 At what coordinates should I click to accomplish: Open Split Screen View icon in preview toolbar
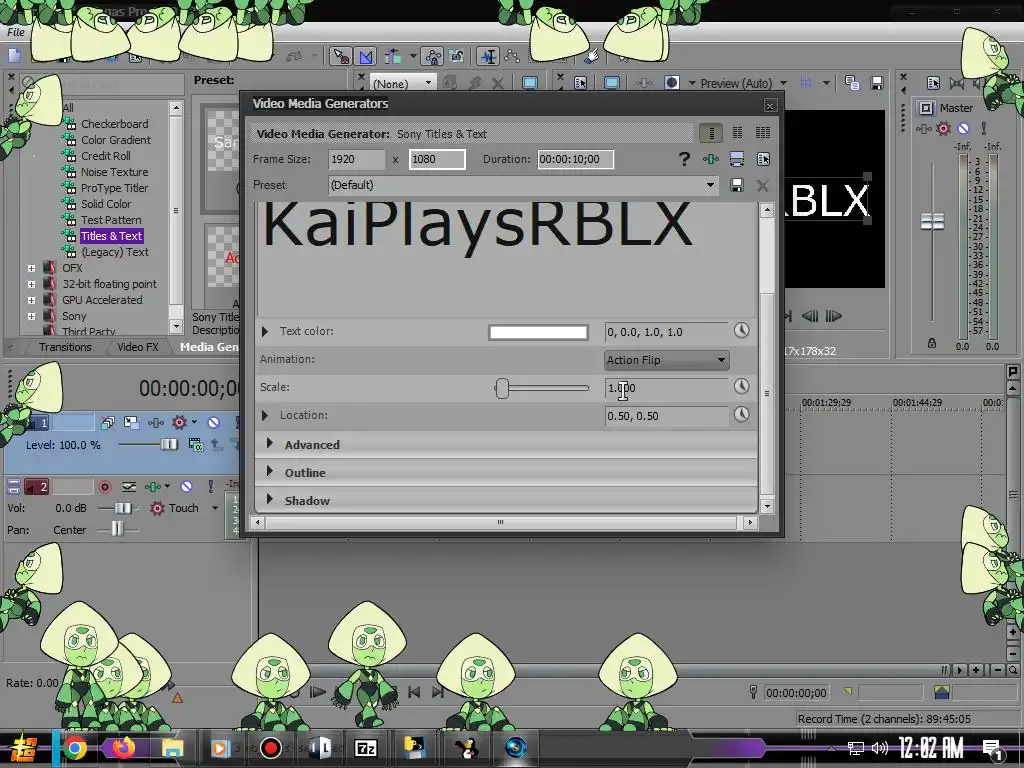tap(671, 83)
